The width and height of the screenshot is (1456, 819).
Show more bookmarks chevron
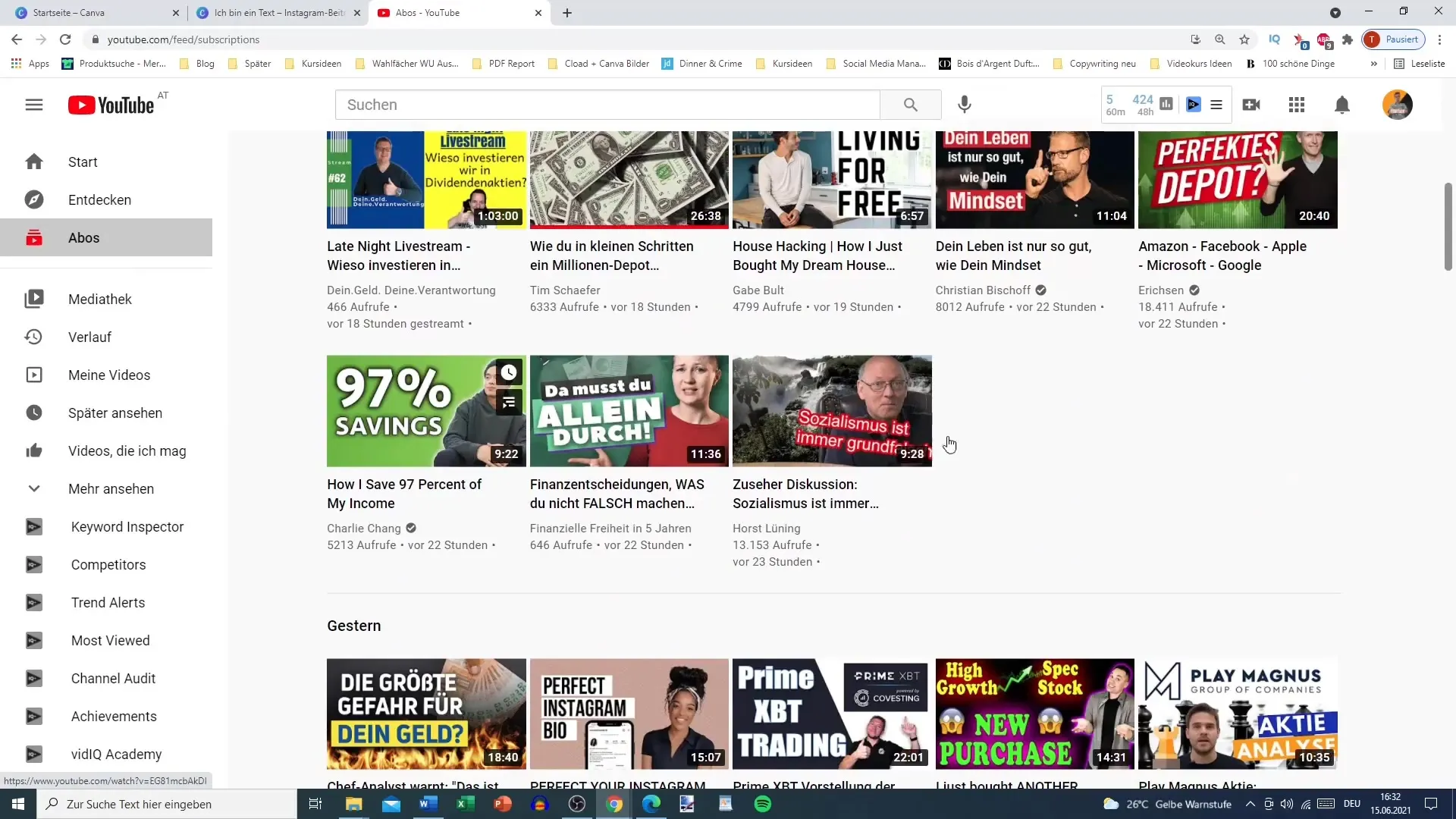pyautogui.click(x=1373, y=64)
